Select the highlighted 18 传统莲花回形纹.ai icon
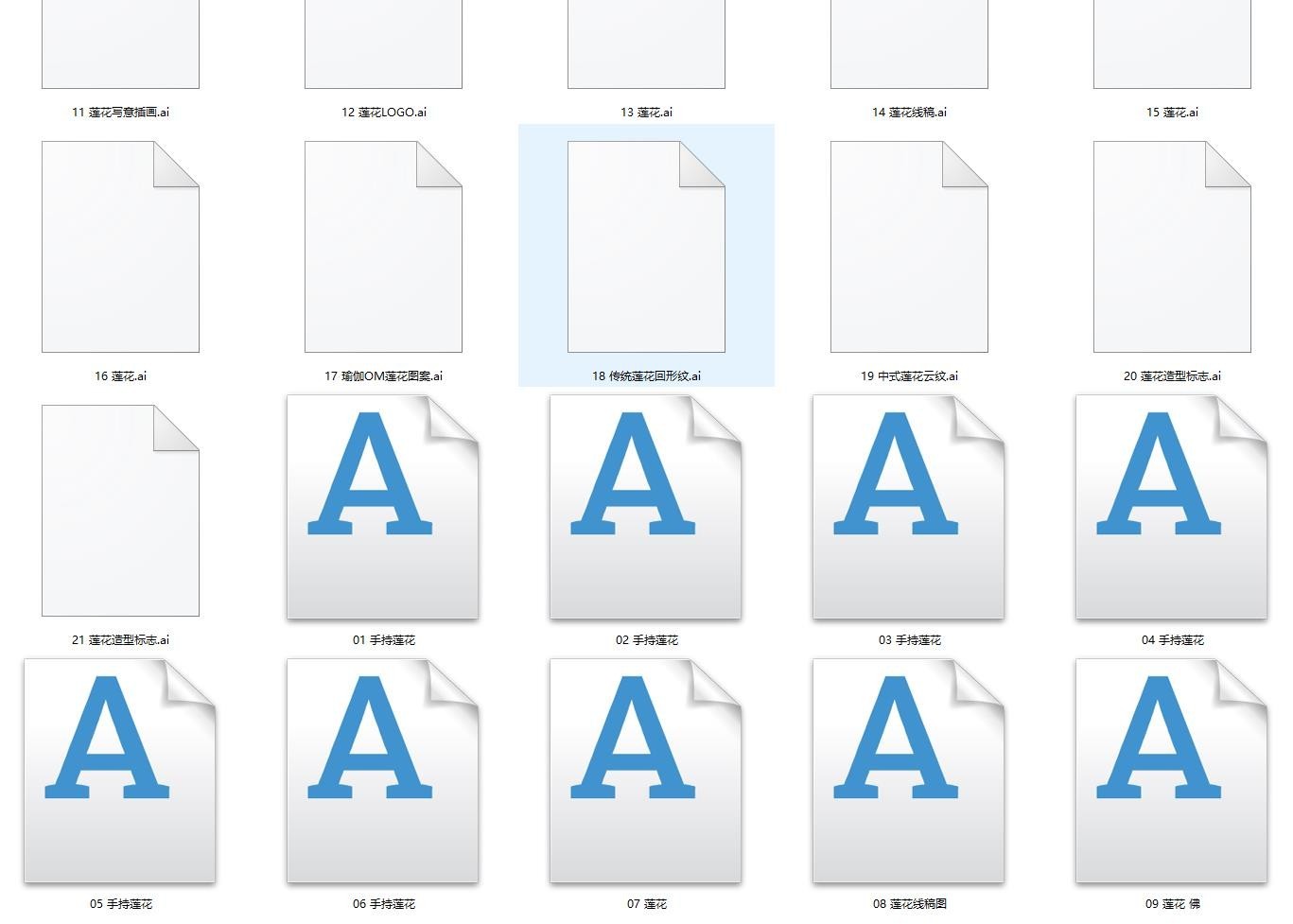1293x924 pixels. [646, 247]
